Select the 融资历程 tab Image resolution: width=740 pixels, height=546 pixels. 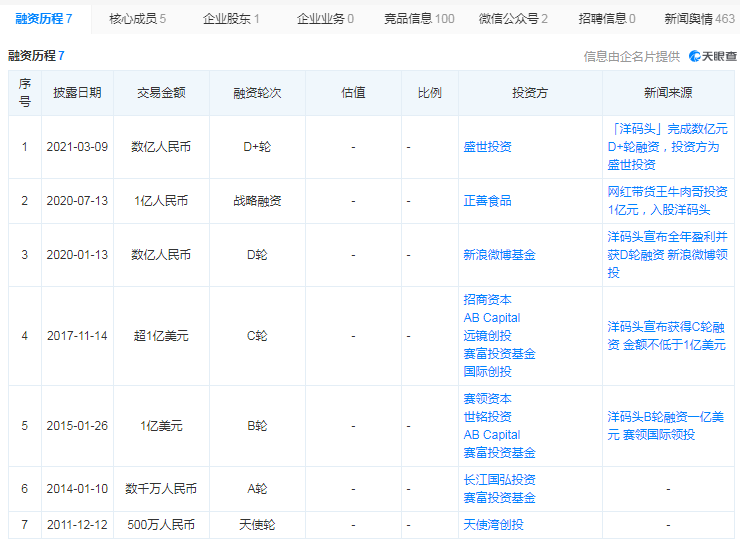pyautogui.click(x=44, y=18)
